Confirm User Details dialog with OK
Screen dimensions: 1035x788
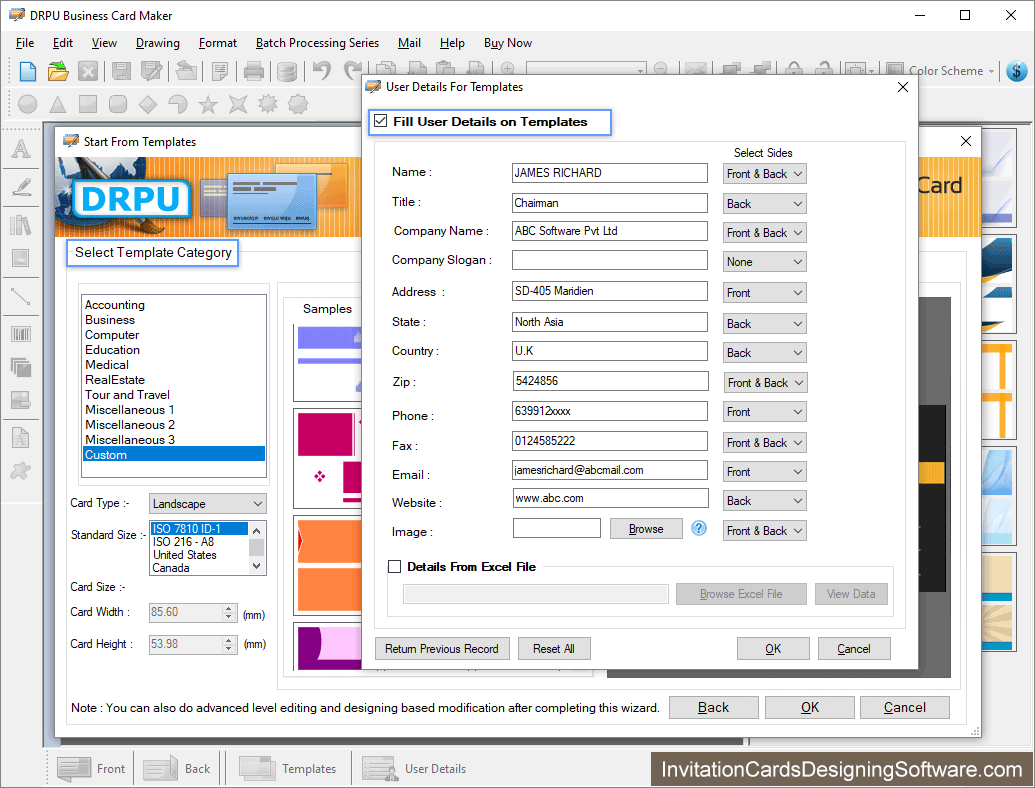[773, 649]
